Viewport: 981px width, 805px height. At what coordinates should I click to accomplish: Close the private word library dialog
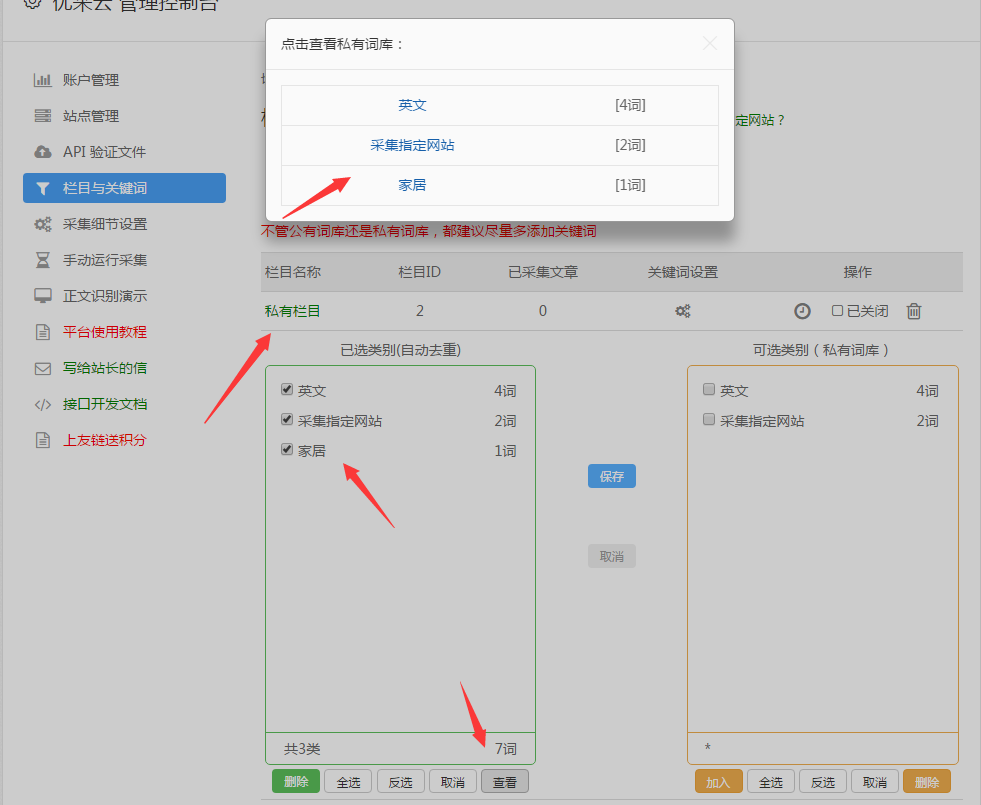tap(710, 43)
